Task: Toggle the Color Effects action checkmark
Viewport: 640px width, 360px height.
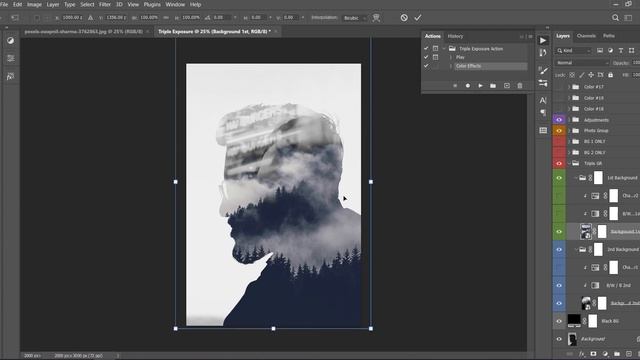Action: (x=426, y=66)
